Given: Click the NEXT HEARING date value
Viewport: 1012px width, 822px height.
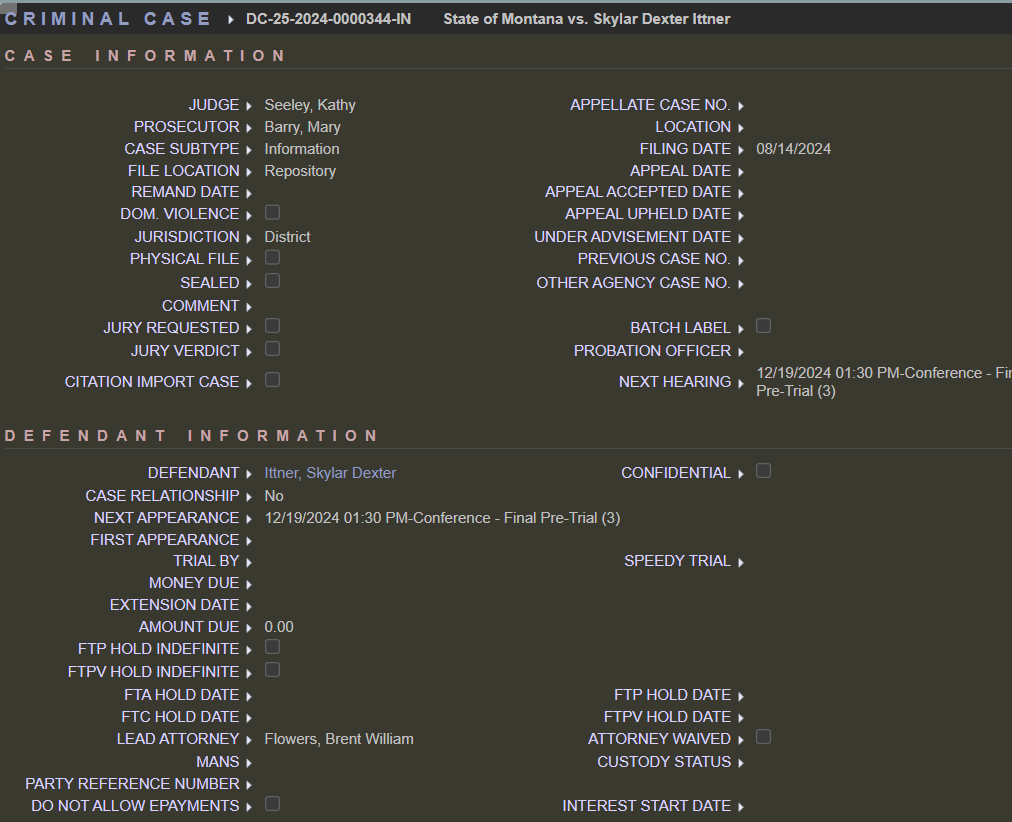Looking at the screenshot, I should click(884, 382).
